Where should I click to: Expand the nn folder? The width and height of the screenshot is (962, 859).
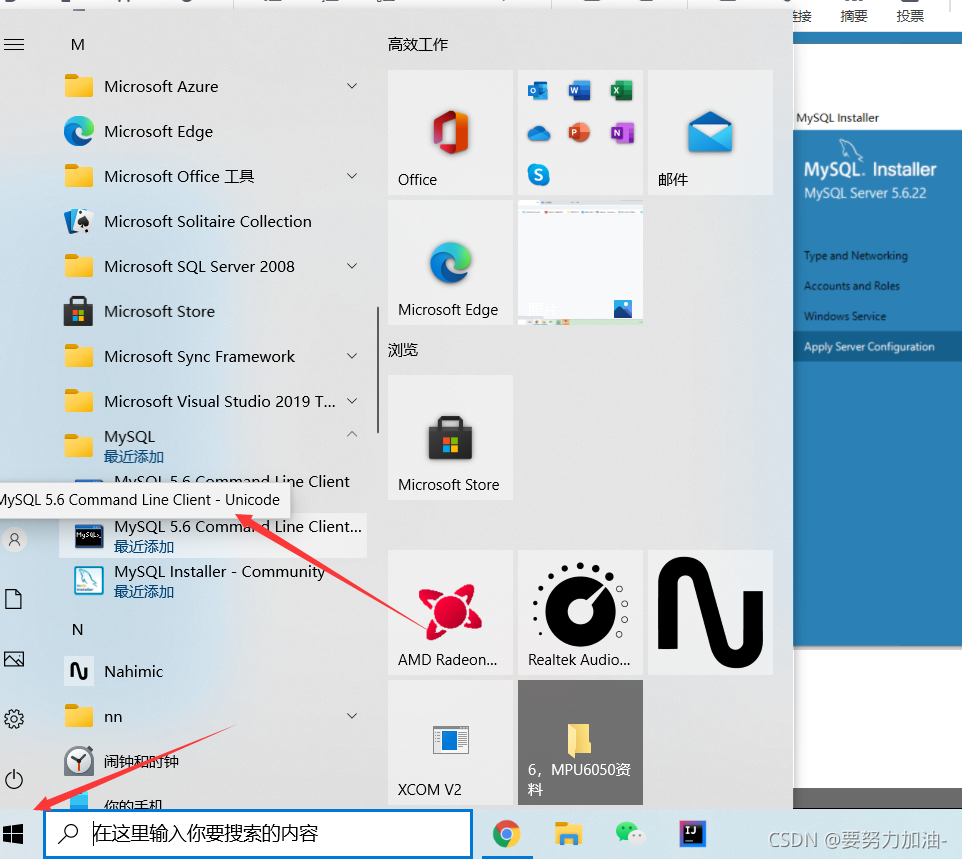(213, 717)
